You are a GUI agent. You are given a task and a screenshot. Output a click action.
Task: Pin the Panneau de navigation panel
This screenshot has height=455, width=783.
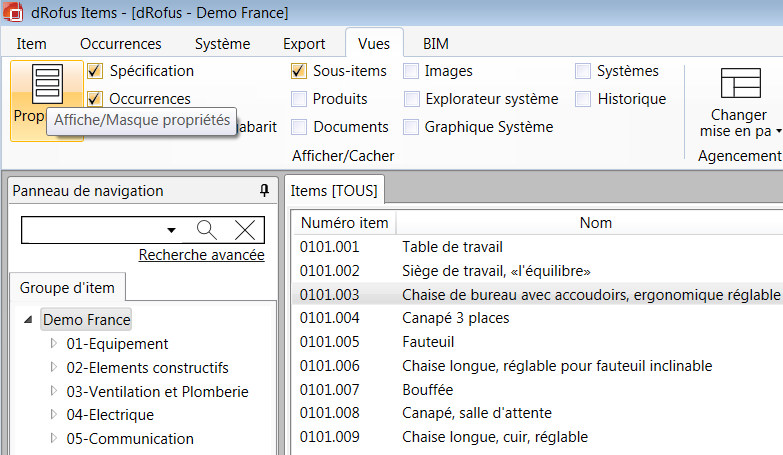(x=264, y=191)
